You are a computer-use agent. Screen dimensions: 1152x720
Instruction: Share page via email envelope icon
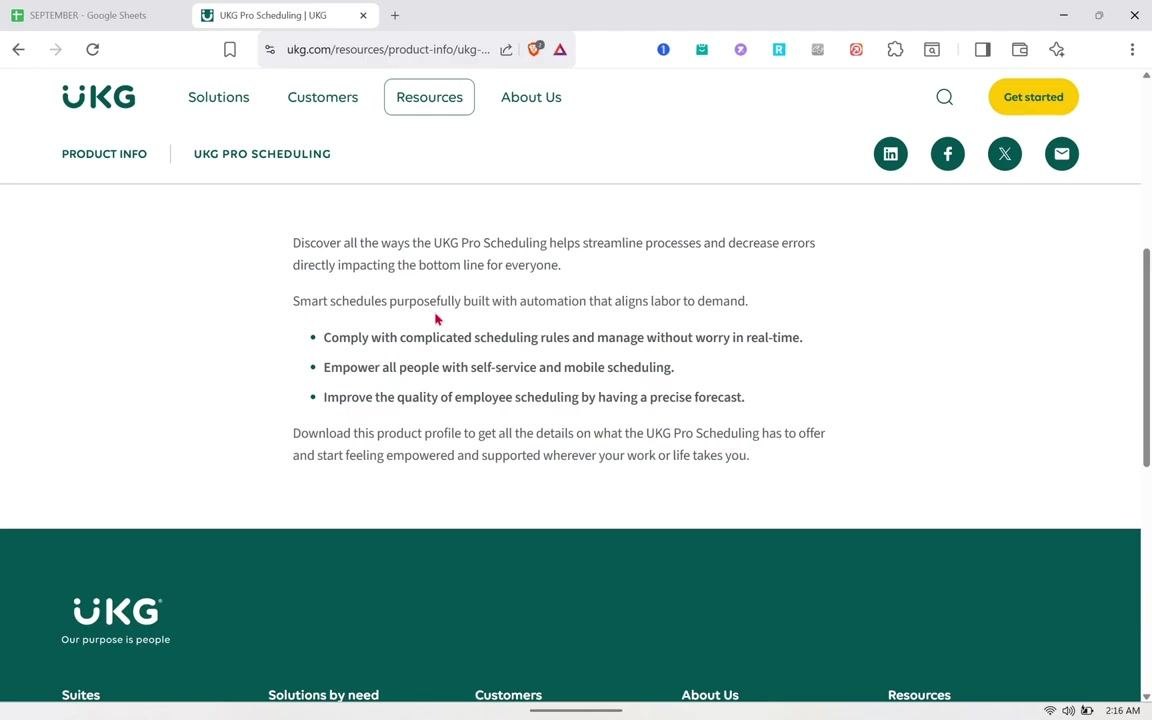(1062, 154)
